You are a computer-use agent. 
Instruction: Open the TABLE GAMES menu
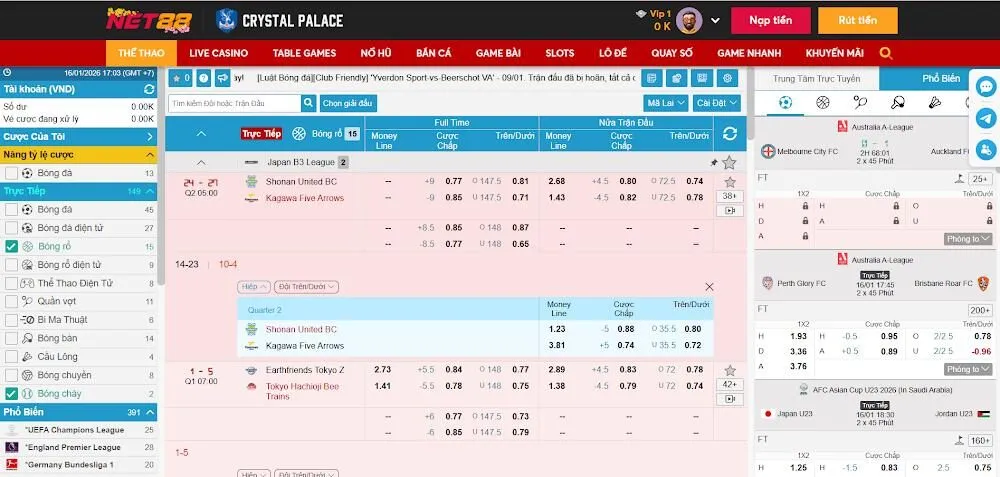pos(304,54)
